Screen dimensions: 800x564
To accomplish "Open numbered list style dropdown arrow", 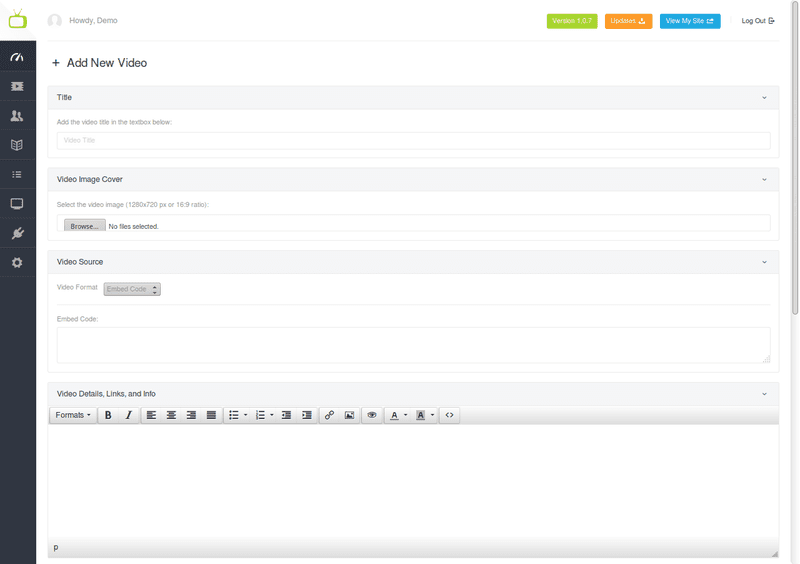I will (x=272, y=415).
